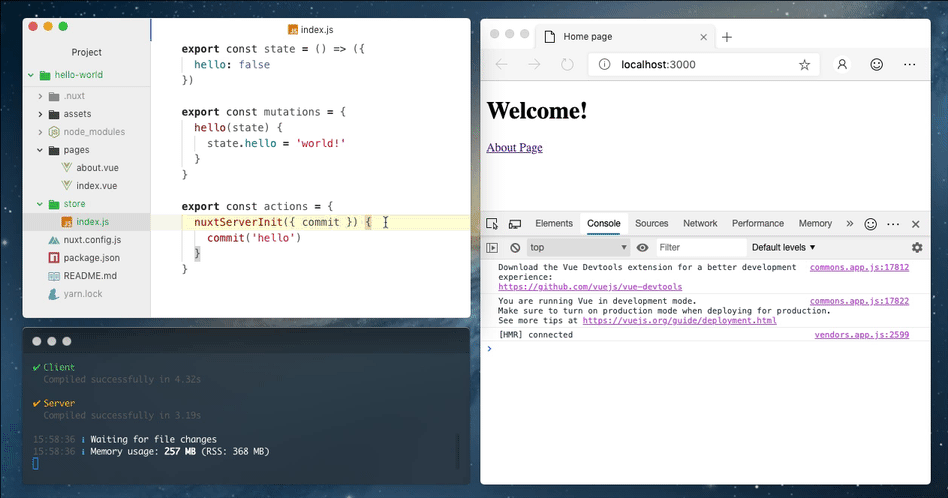Toggle the console sidebar panel
This screenshot has width=948, height=498.
pyautogui.click(x=492, y=247)
